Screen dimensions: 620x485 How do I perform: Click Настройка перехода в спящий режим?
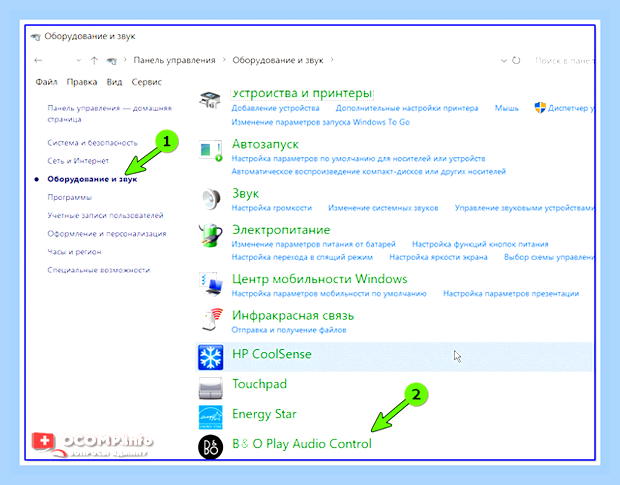pos(302,257)
